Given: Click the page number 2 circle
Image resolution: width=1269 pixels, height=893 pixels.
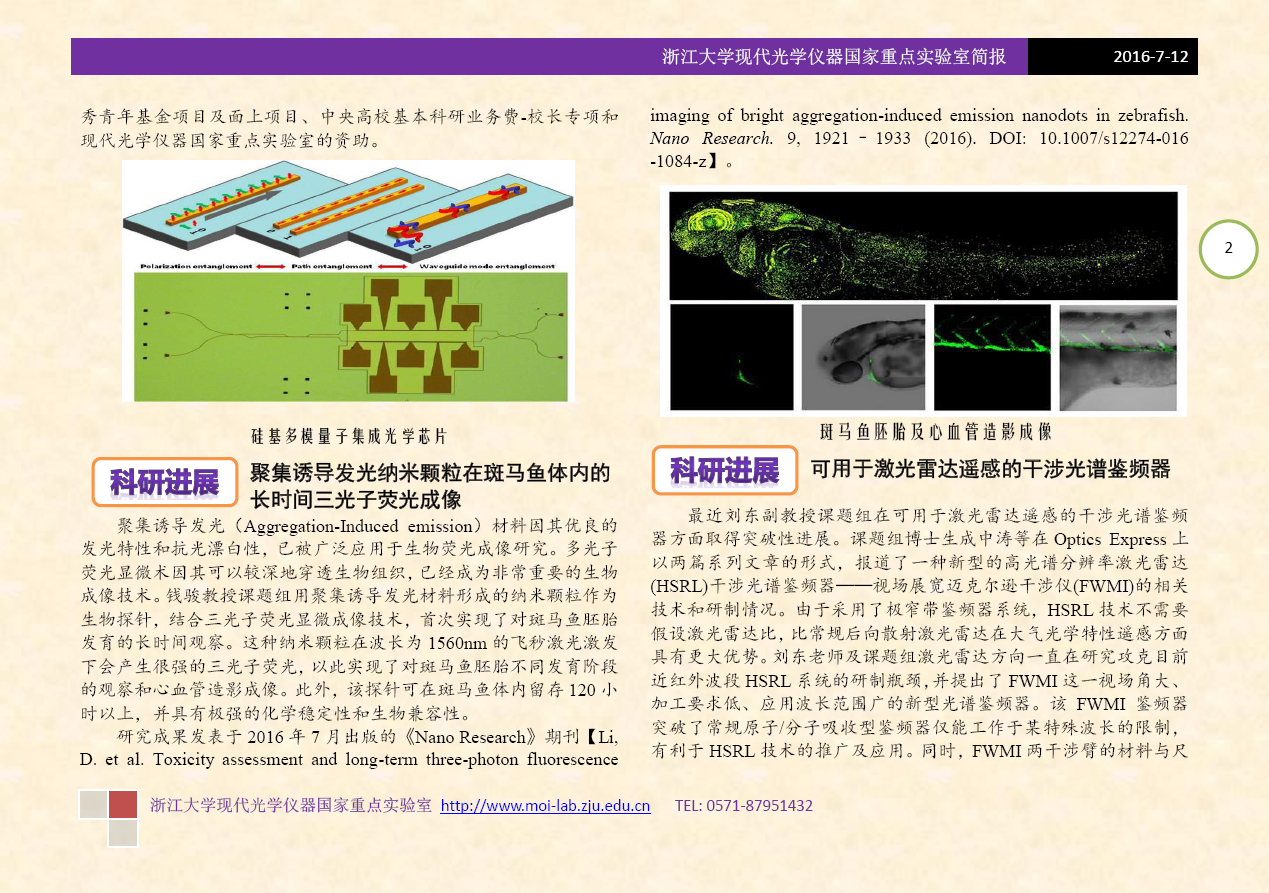Looking at the screenshot, I should pos(1228,249).
